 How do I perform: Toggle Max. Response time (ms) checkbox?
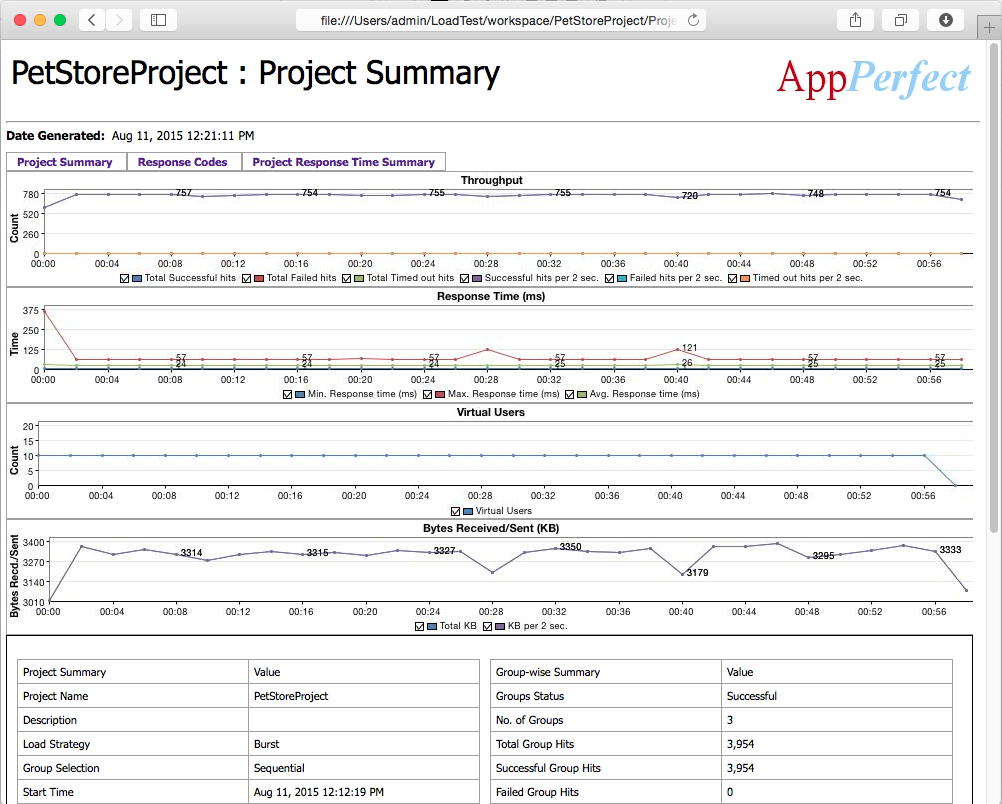428,395
